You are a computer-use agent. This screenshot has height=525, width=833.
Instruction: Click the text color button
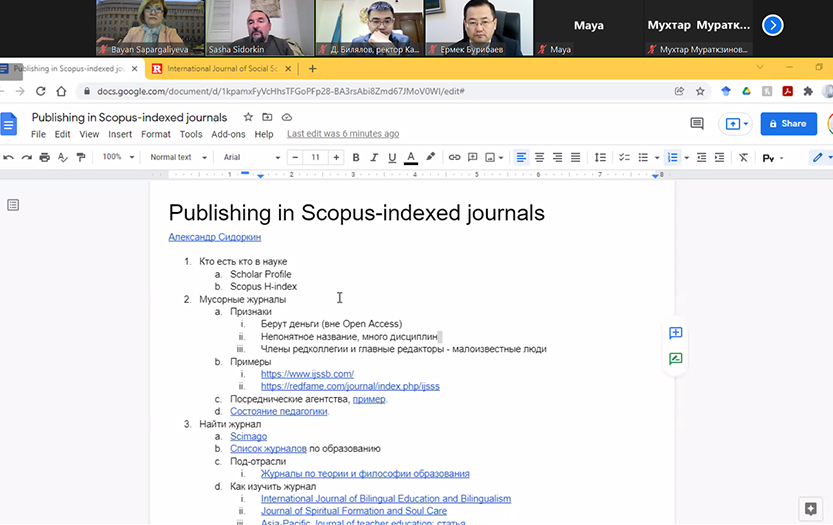pos(410,157)
